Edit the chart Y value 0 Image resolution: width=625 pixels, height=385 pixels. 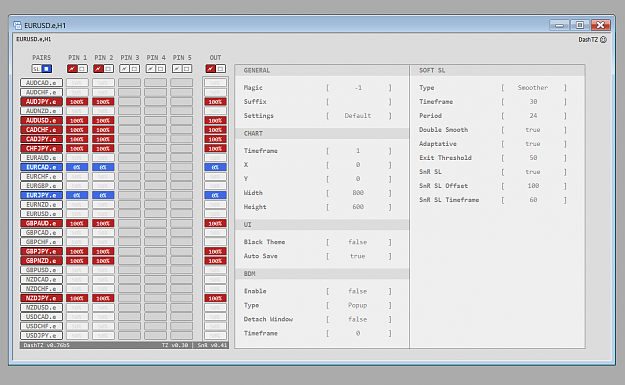(x=358, y=179)
